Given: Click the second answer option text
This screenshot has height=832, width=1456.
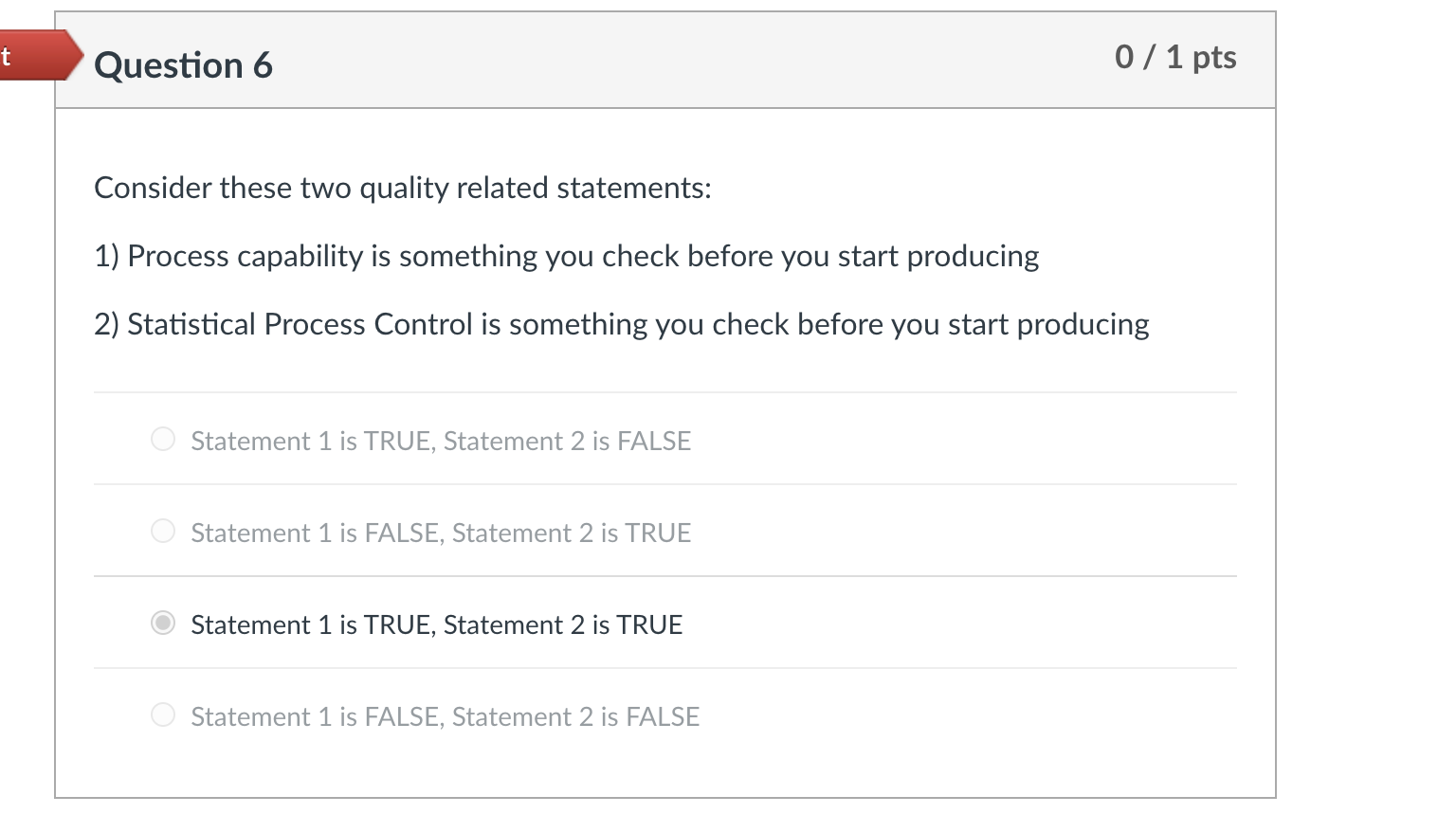Looking at the screenshot, I should coord(439,533).
